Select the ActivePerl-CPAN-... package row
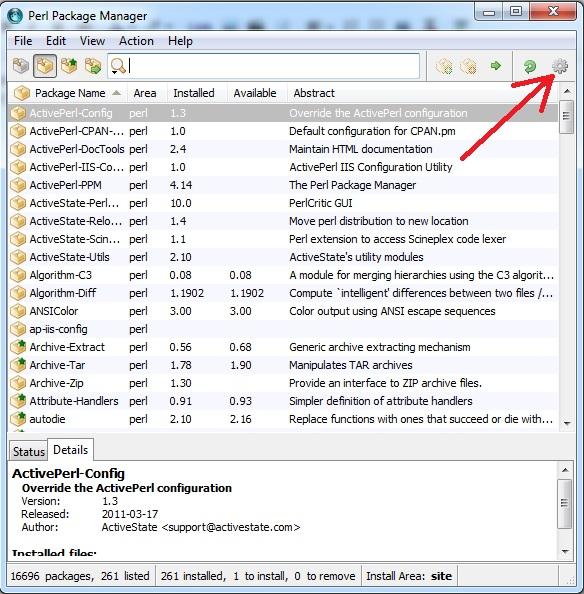This screenshot has width=584, height=594. click(283, 131)
